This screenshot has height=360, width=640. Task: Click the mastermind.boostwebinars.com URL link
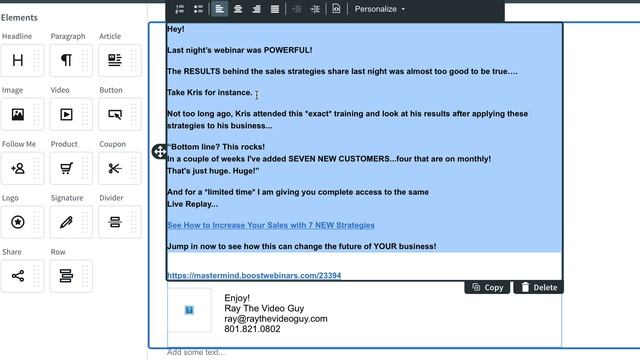point(254,276)
